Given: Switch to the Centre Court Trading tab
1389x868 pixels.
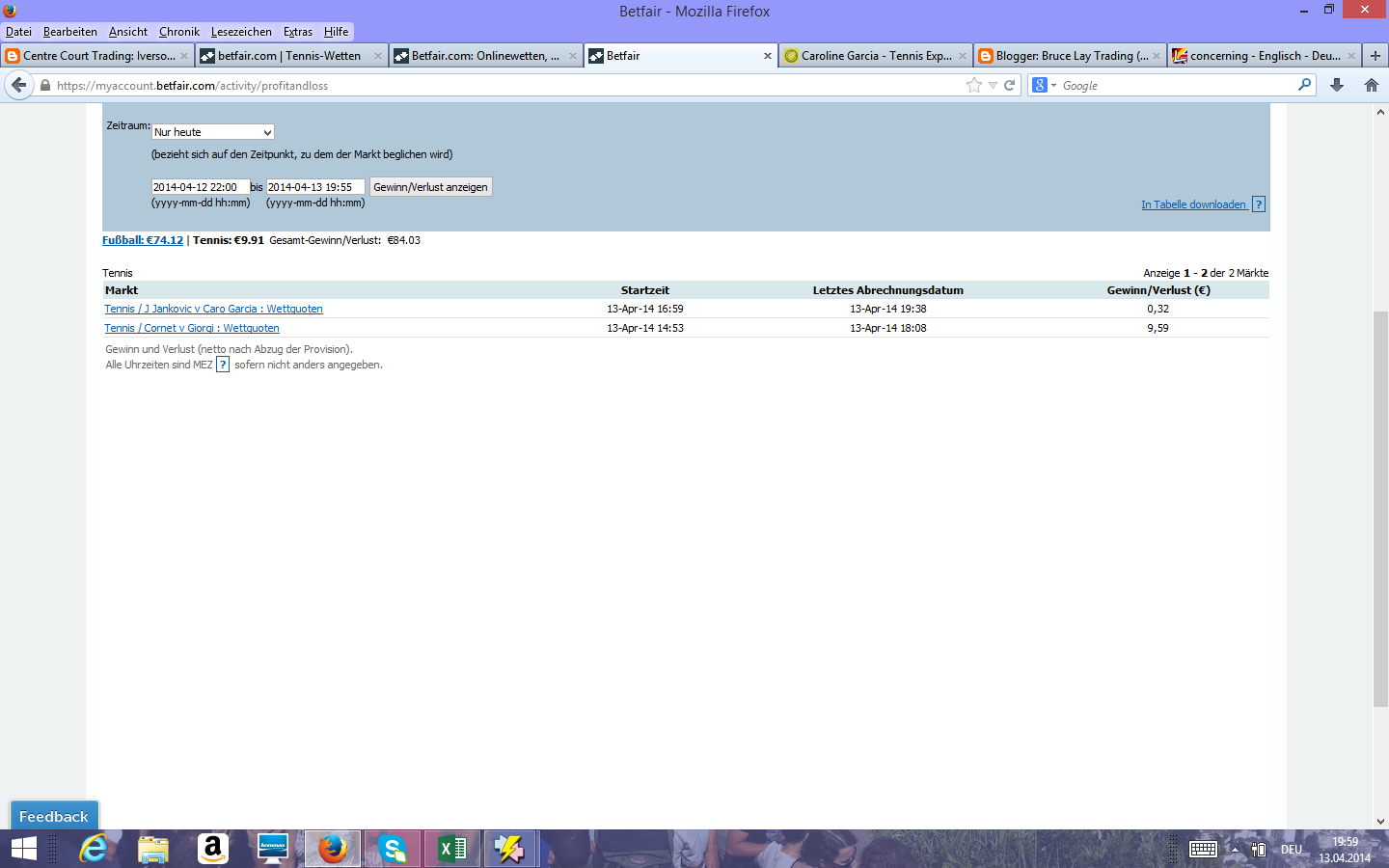Looking at the screenshot, I should pos(97,56).
